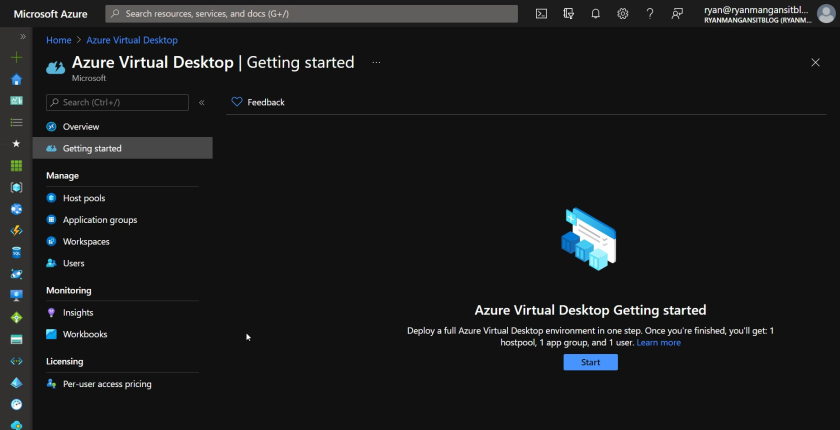The height and width of the screenshot is (430, 840).
Task: Open Virtual networks arrows icon
Action: [17, 361]
